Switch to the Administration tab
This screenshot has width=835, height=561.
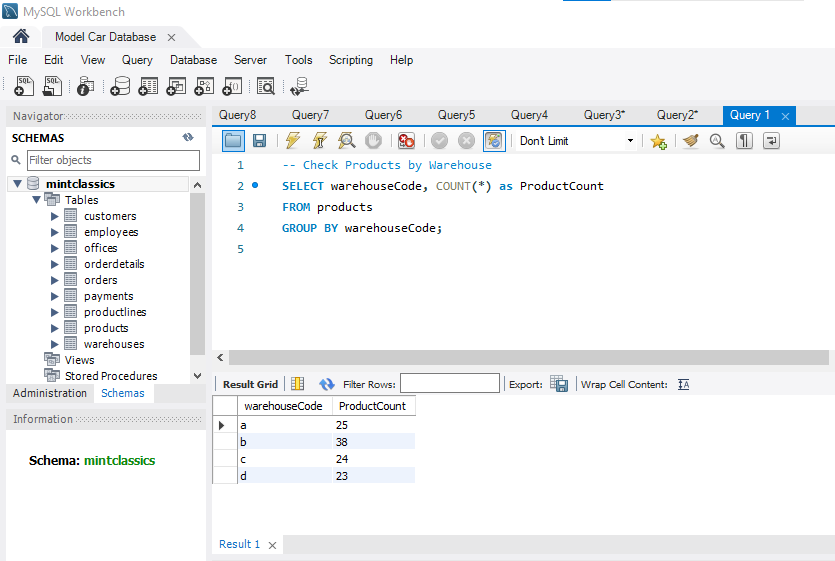(x=49, y=393)
